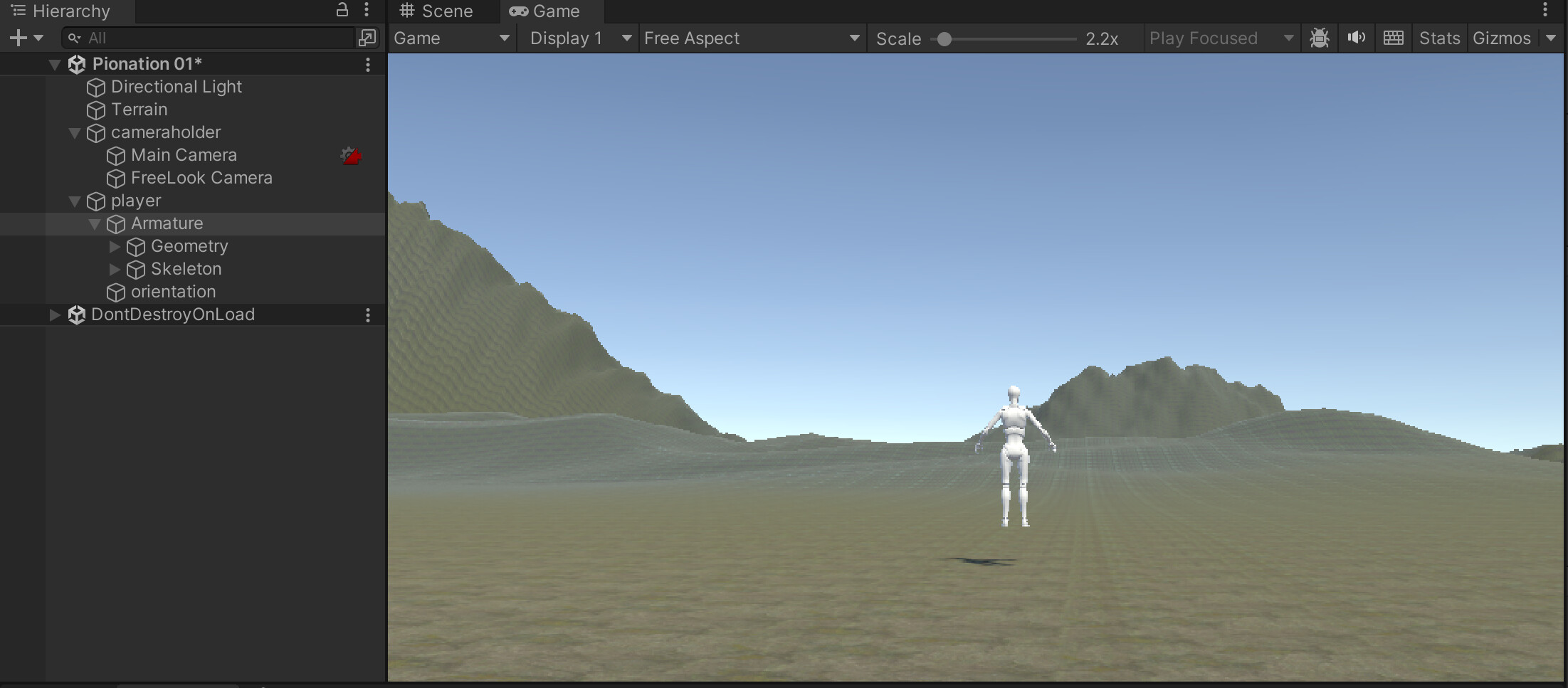Image resolution: width=1568 pixels, height=688 pixels.
Task: Mute audio in the Game view
Action: pos(1356,38)
